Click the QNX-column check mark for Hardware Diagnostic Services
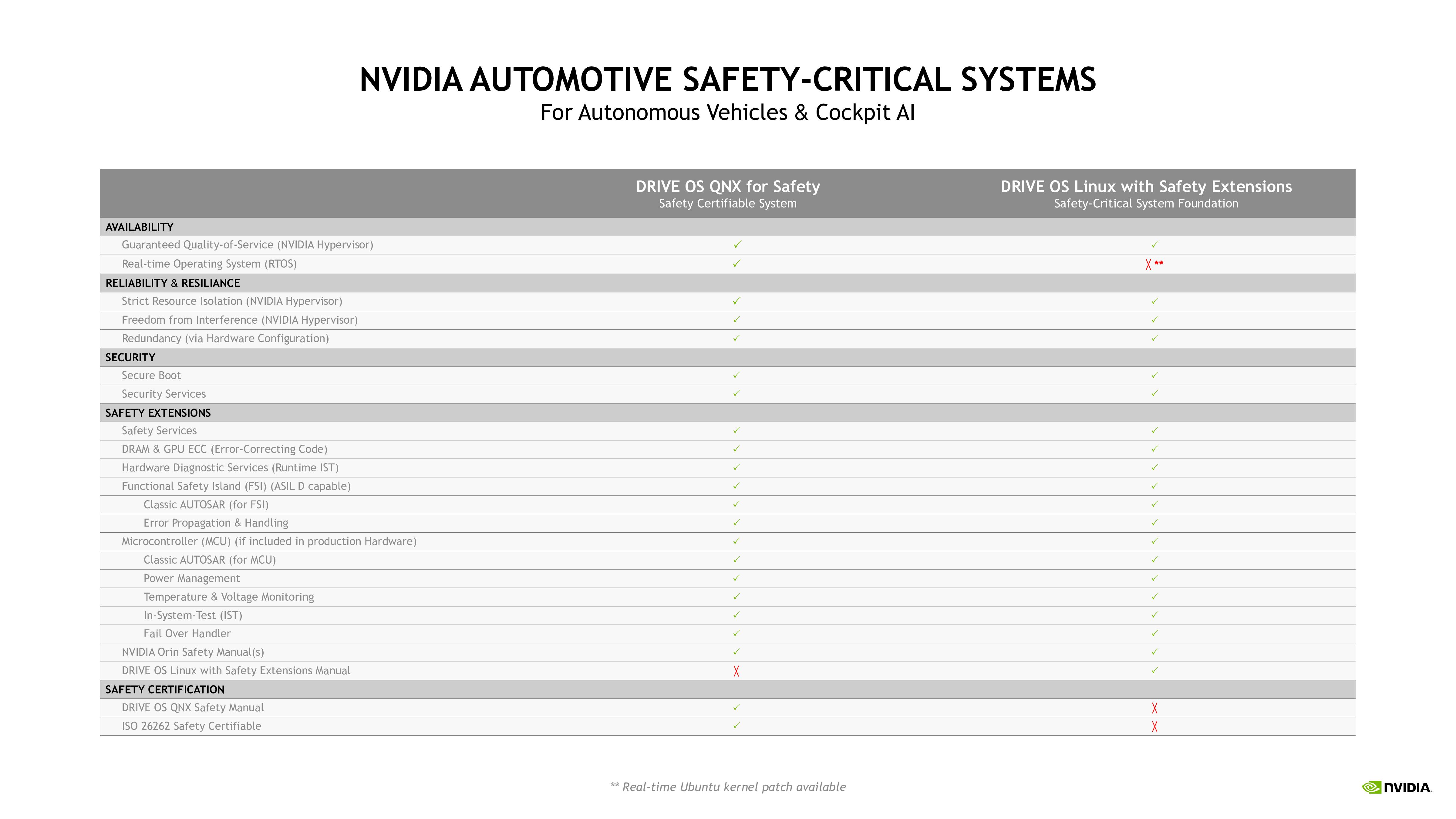 coord(736,467)
